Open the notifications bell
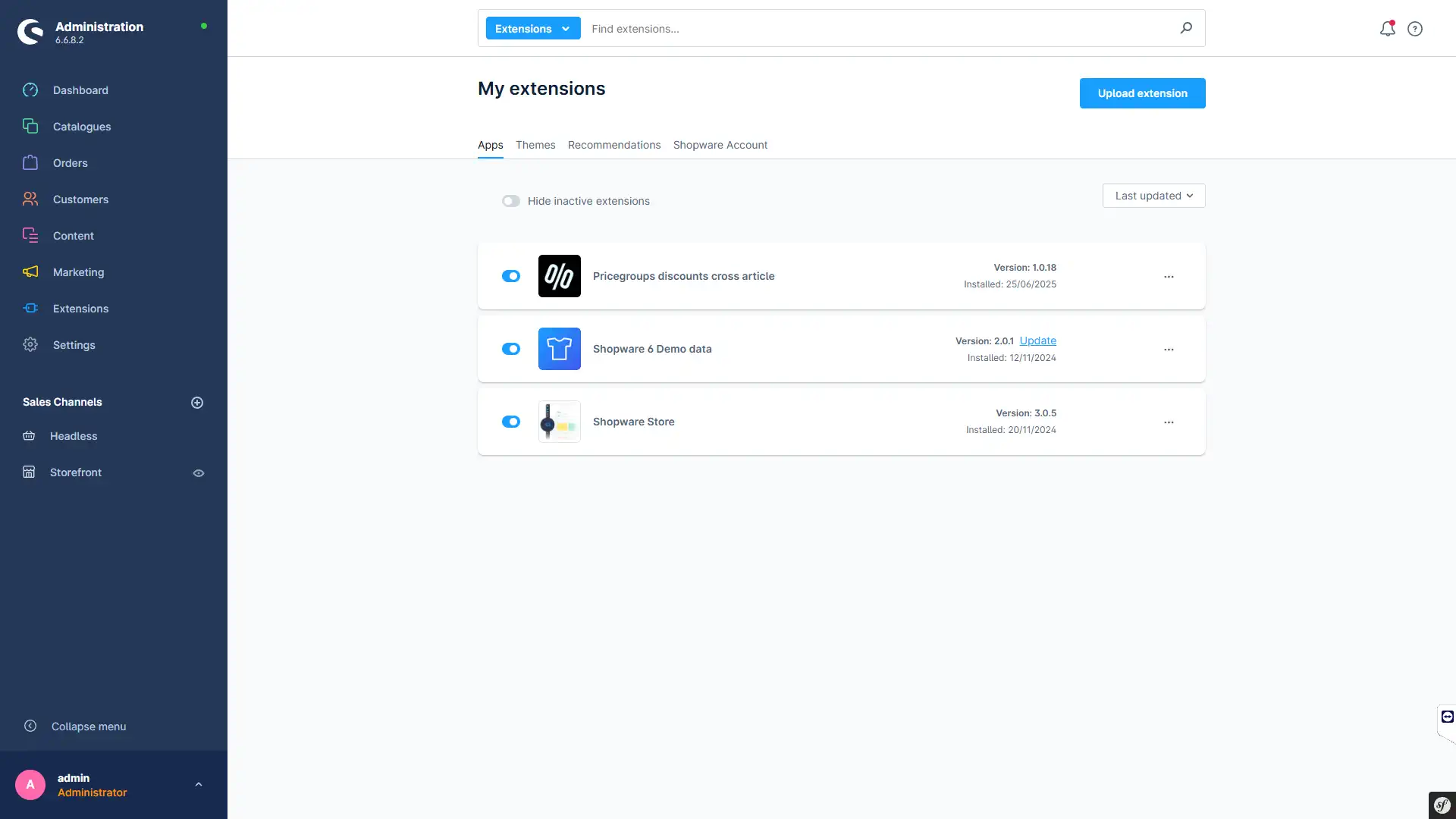This screenshot has width=1456, height=819. pyautogui.click(x=1387, y=29)
